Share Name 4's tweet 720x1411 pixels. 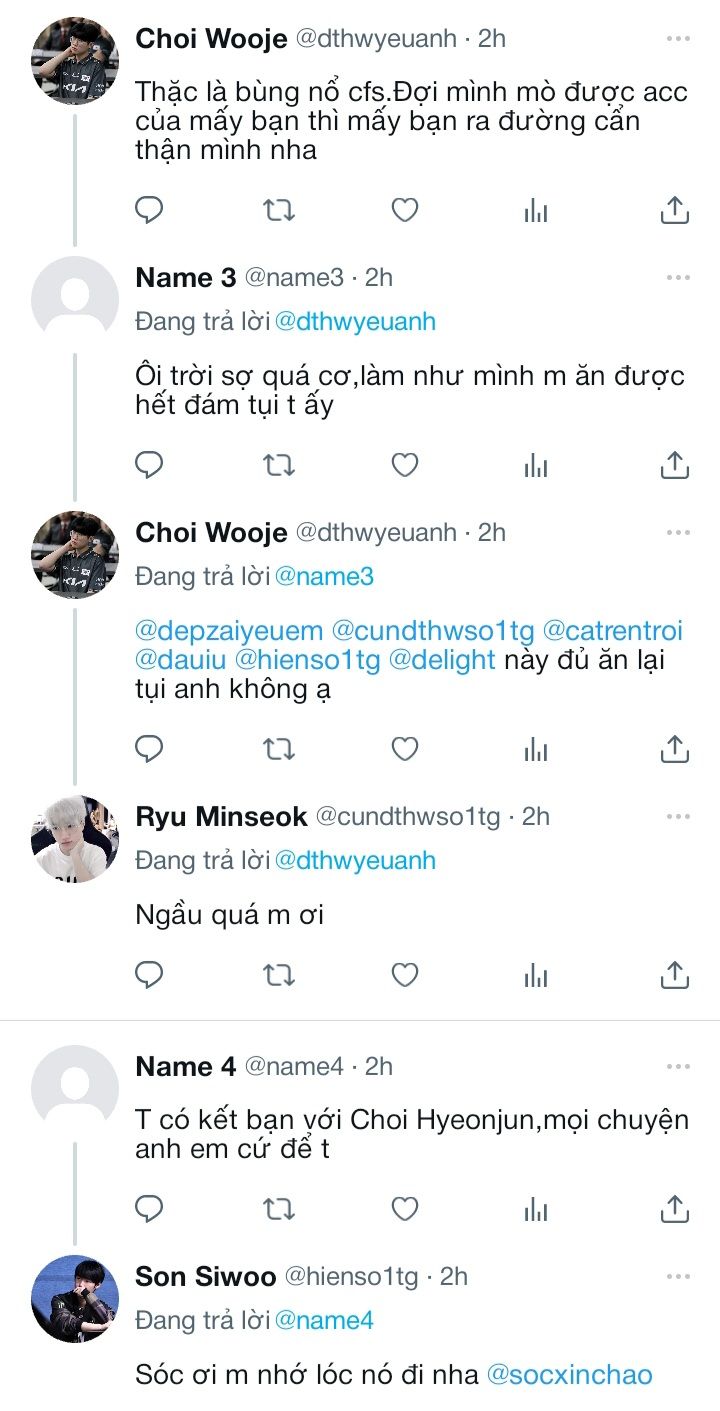(674, 1208)
